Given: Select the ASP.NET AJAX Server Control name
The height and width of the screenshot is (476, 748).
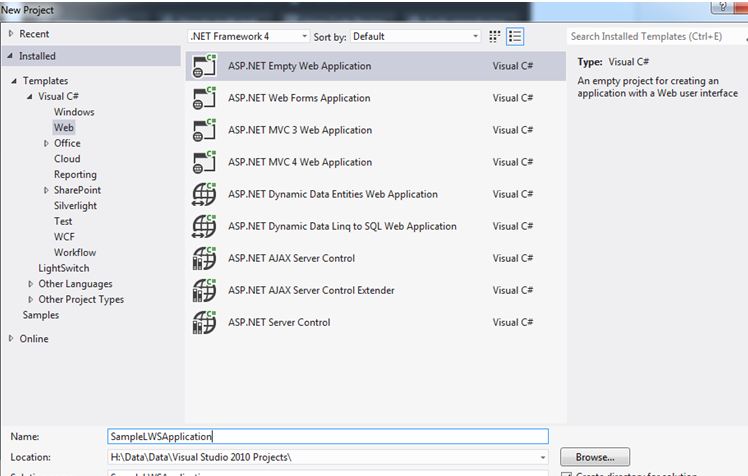Looking at the screenshot, I should point(291,258).
